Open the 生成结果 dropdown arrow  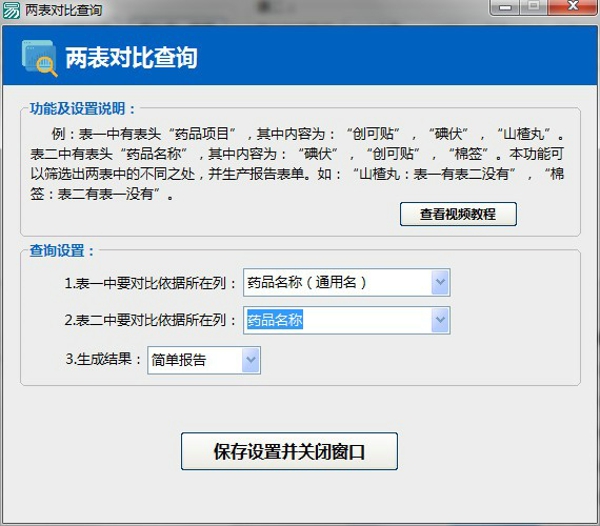point(250,360)
